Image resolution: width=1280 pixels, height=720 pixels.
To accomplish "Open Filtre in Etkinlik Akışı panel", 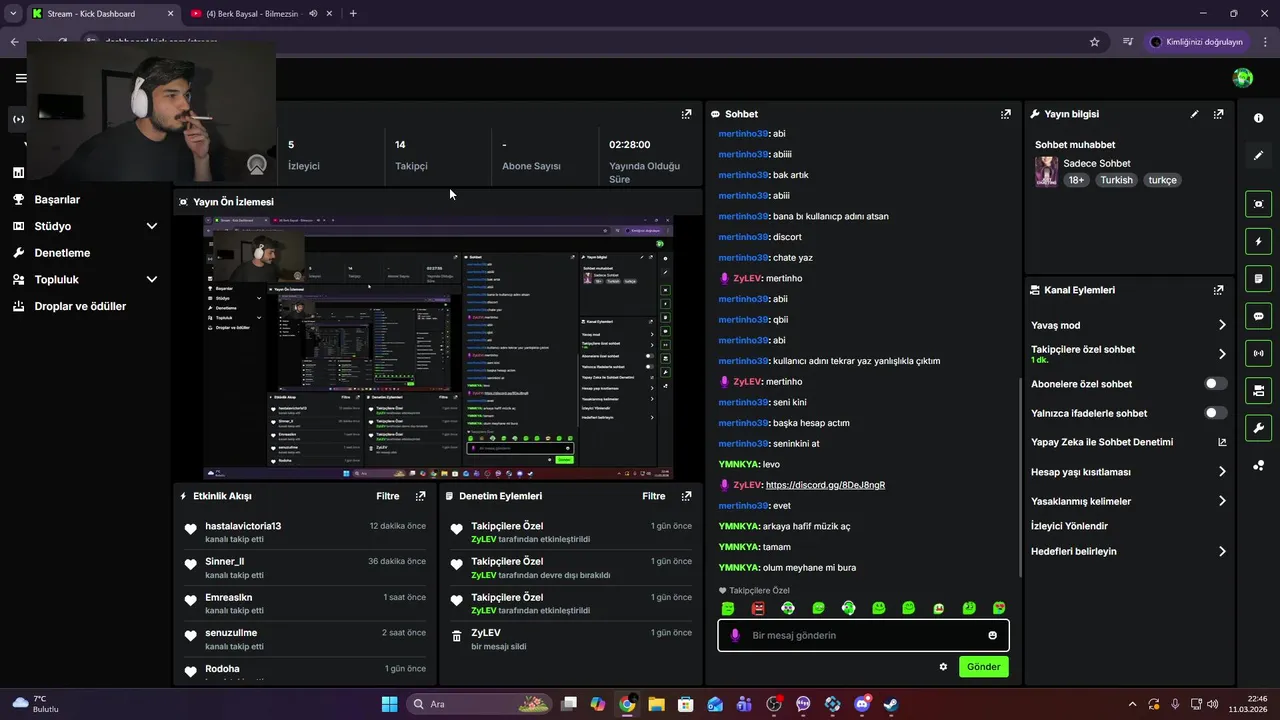I will click(388, 496).
